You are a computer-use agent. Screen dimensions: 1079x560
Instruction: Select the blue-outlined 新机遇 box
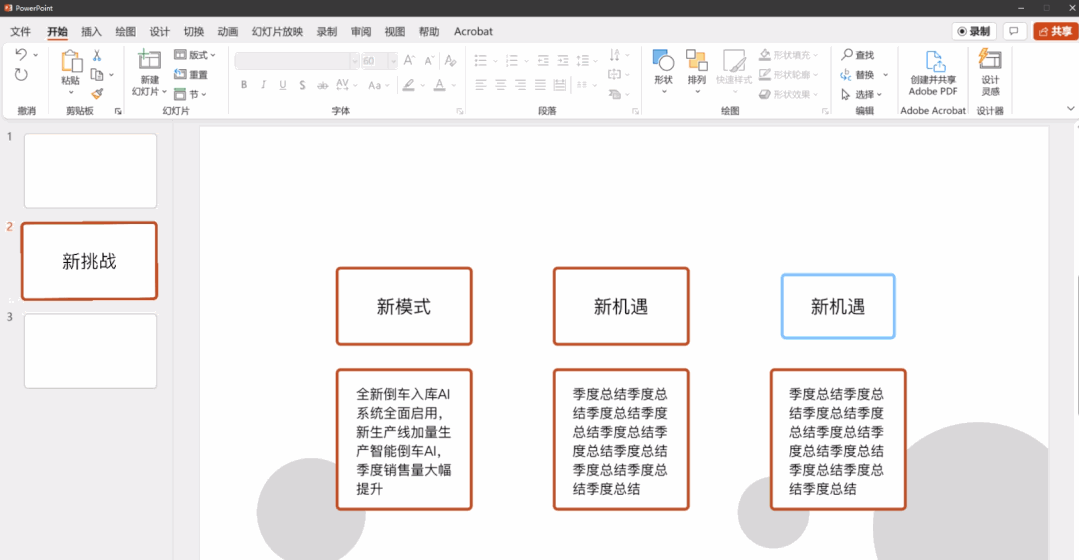[838, 306]
